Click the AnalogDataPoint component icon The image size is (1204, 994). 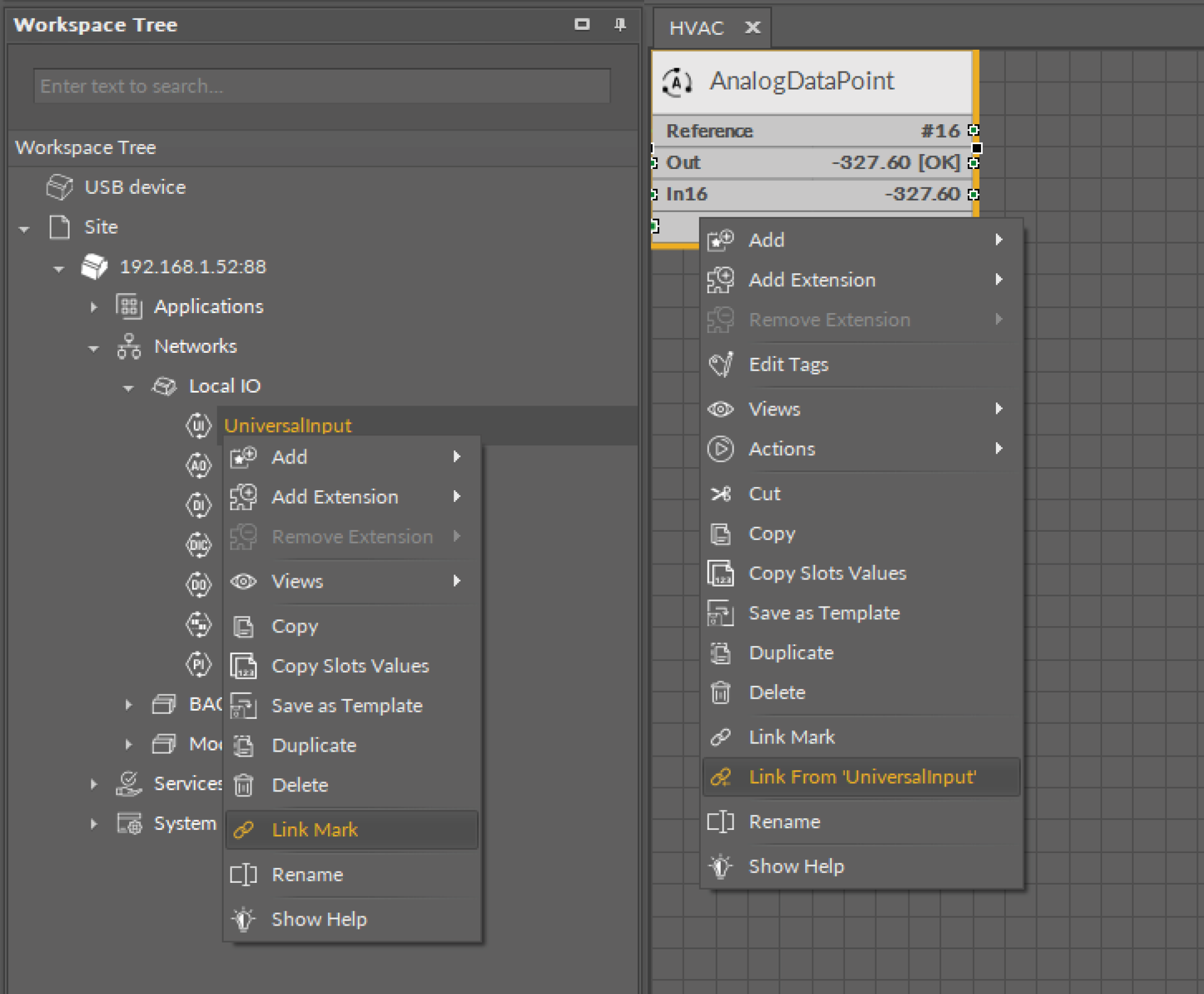(677, 82)
